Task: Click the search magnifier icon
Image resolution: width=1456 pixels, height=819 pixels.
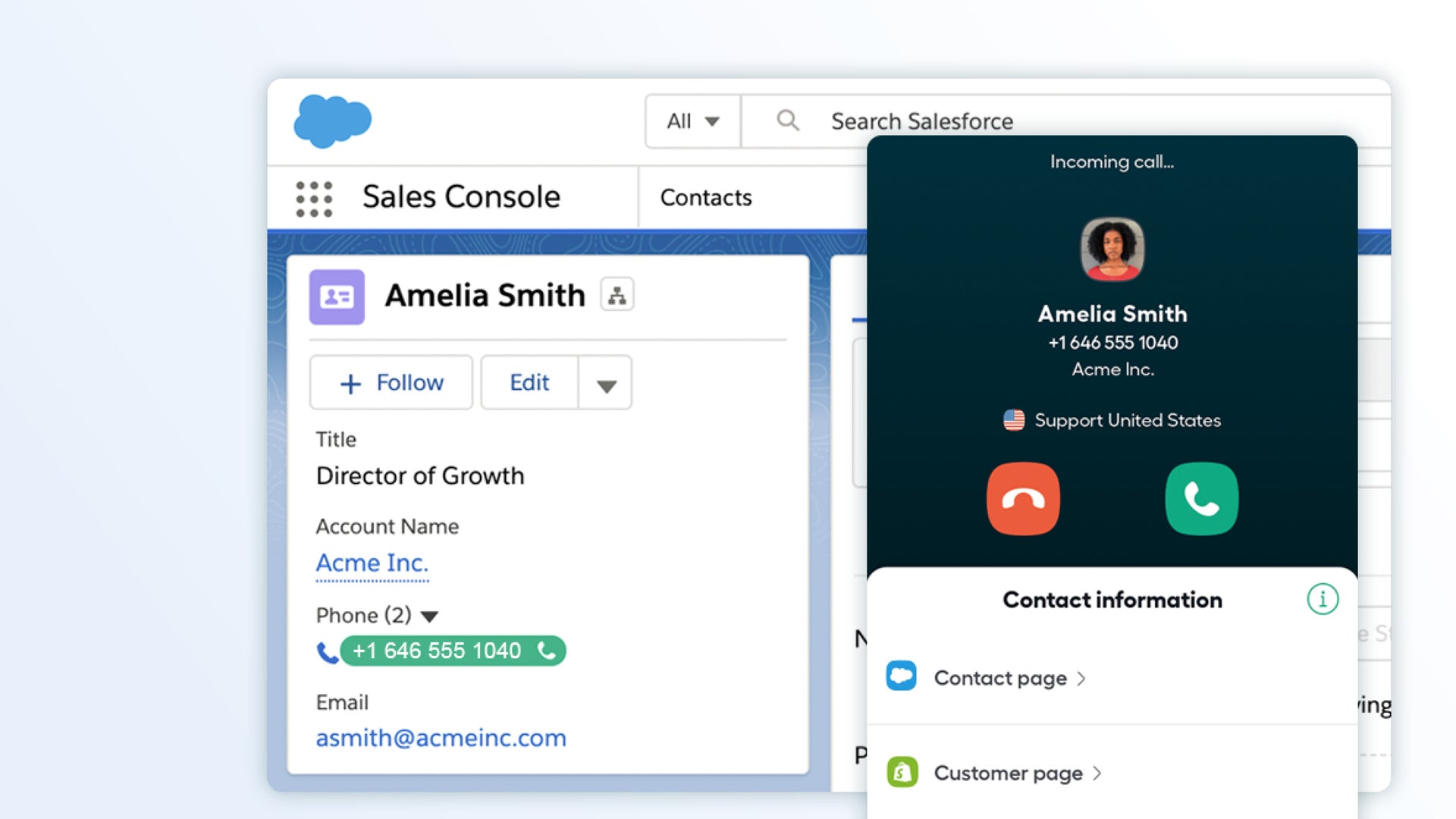Action: tap(788, 121)
